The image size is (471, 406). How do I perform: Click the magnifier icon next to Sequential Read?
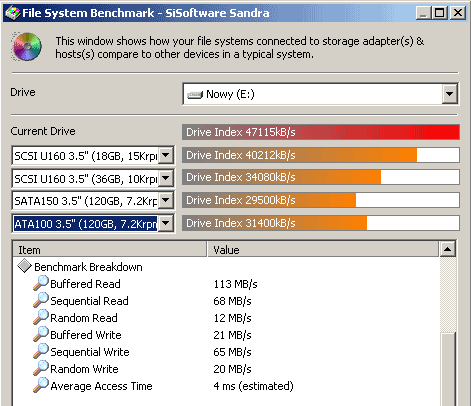point(41,300)
